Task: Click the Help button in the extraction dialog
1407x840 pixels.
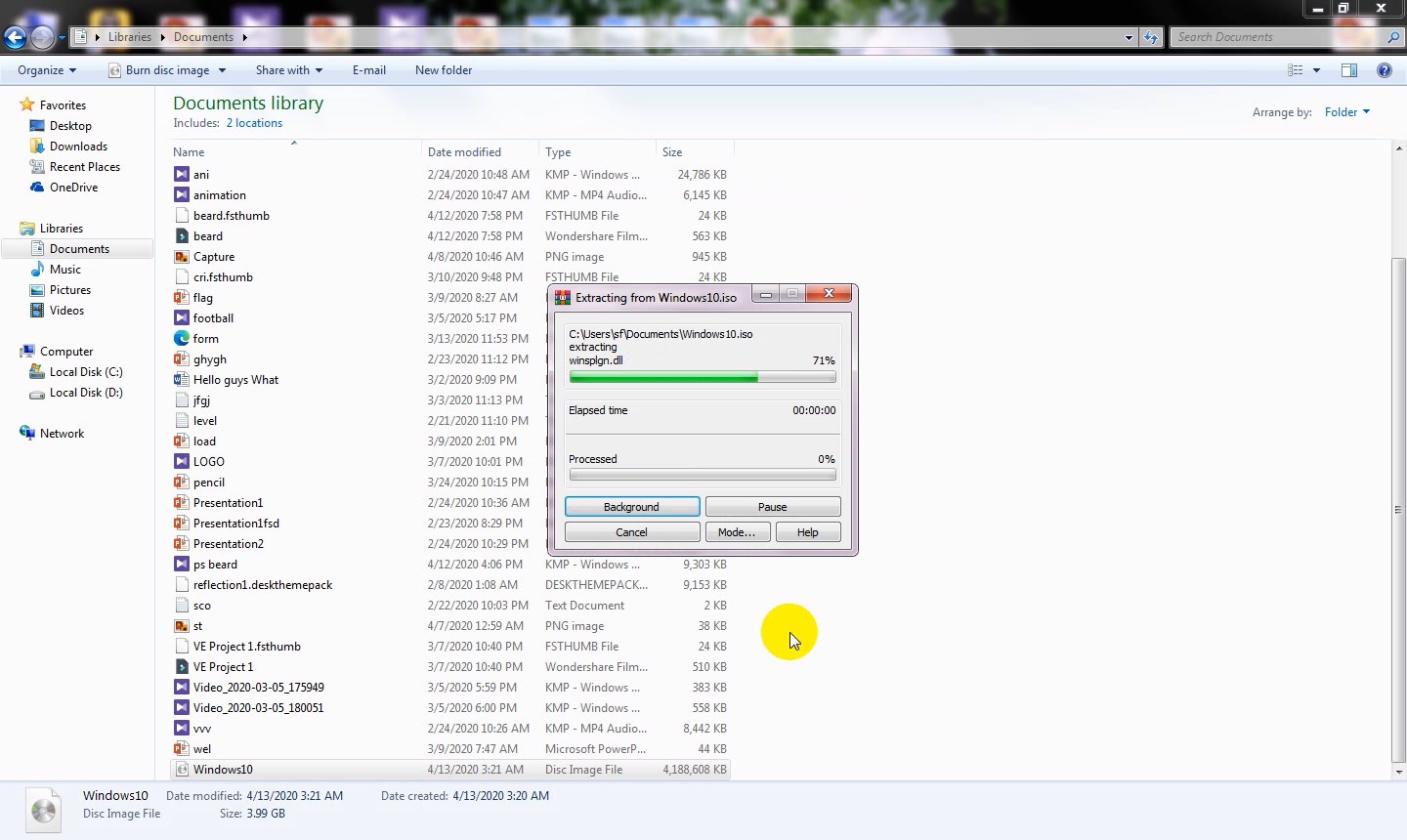Action: pyautogui.click(x=808, y=532)
